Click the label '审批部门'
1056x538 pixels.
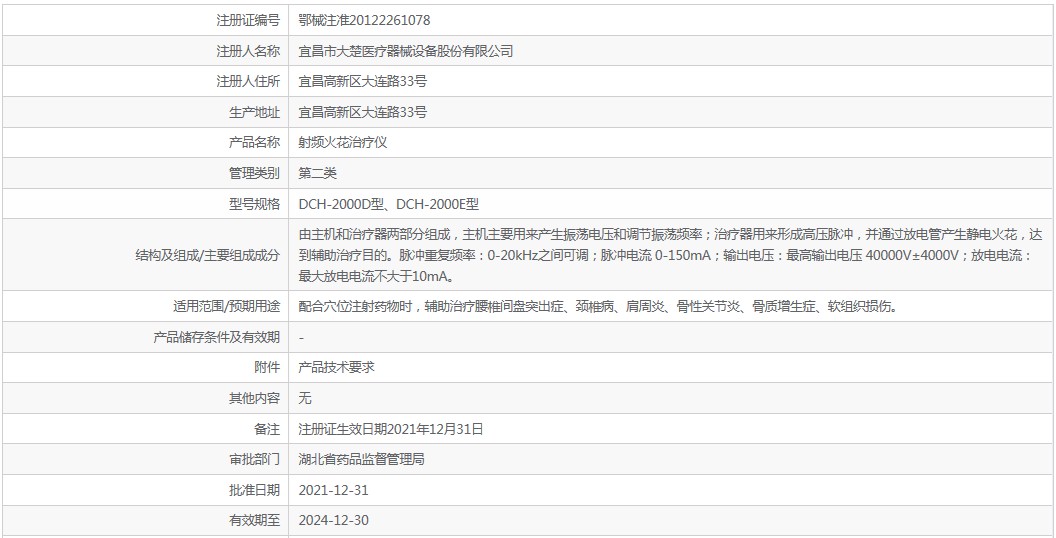coord(254,459)
